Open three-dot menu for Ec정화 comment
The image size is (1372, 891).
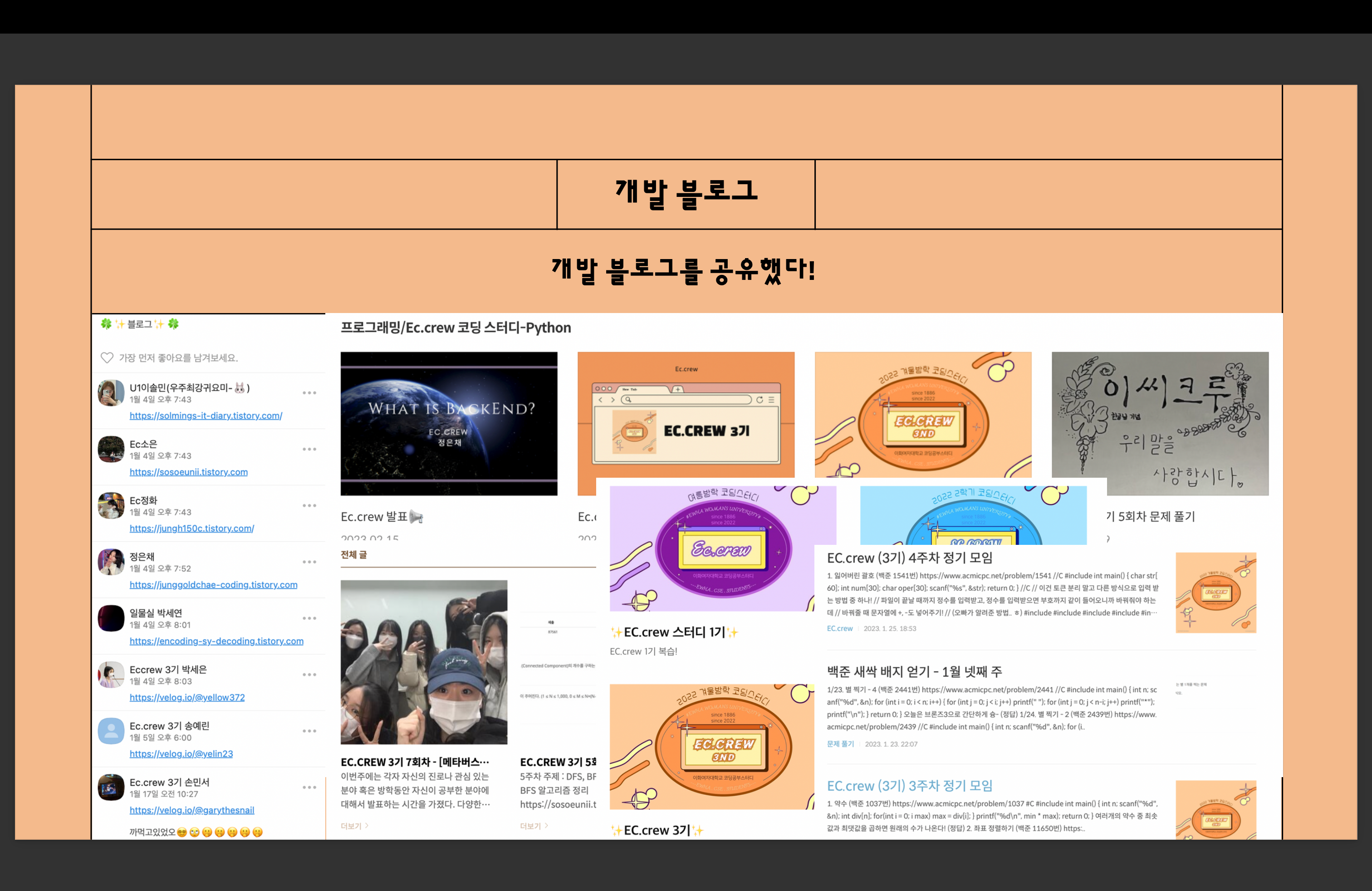click(x=309, y=506)
